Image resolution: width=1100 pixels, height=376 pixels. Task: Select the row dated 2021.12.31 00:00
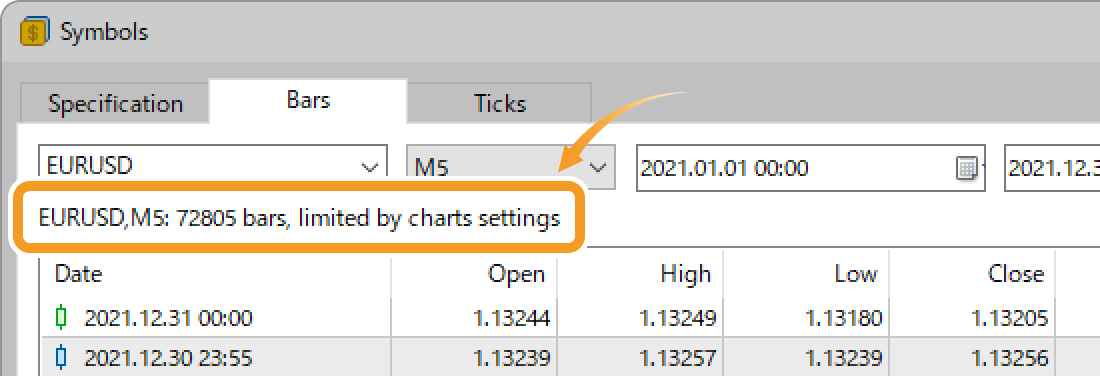pyautogui.click(x=570, y=318)
